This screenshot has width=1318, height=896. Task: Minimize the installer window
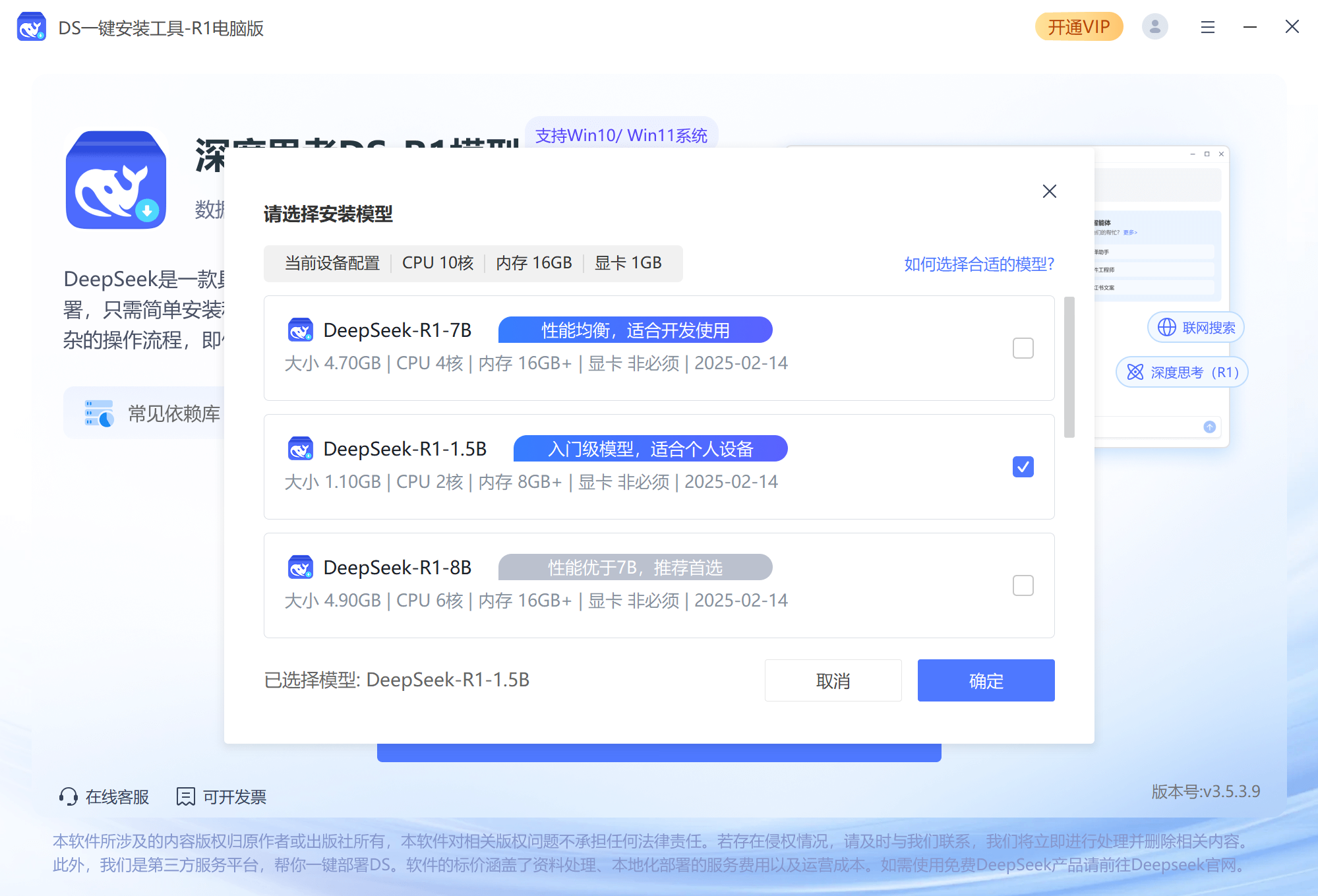[x=1249, y=27]
